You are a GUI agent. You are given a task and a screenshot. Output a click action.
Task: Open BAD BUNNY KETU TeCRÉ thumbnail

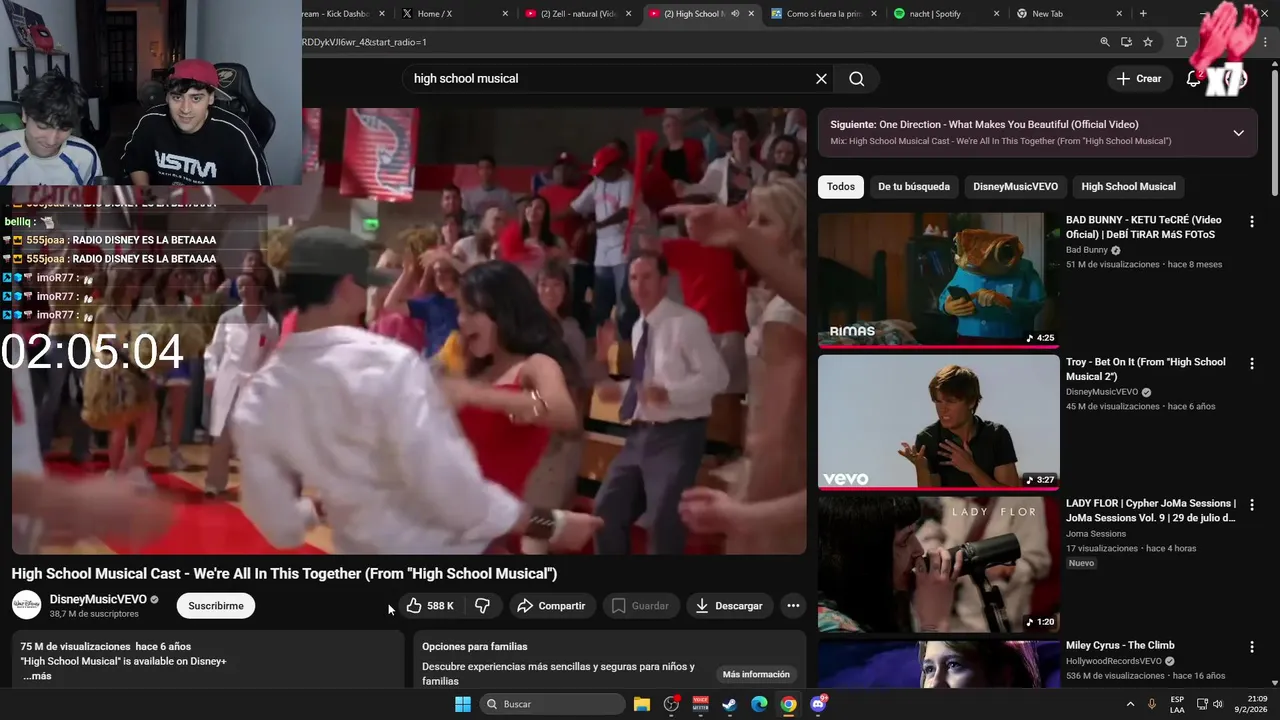tap(939, 280)
